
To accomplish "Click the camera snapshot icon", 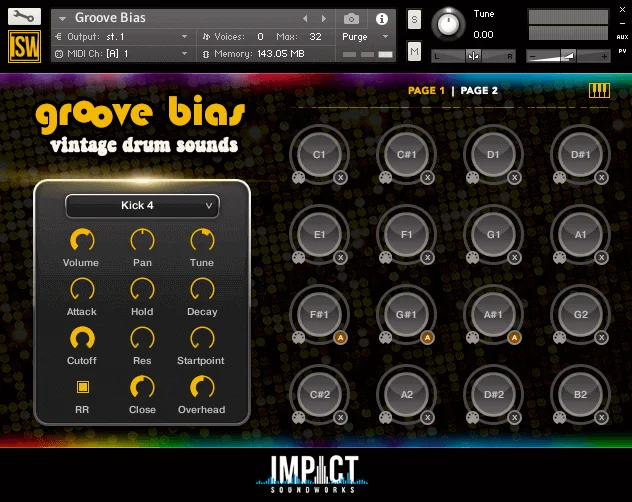I will (351, 19).
